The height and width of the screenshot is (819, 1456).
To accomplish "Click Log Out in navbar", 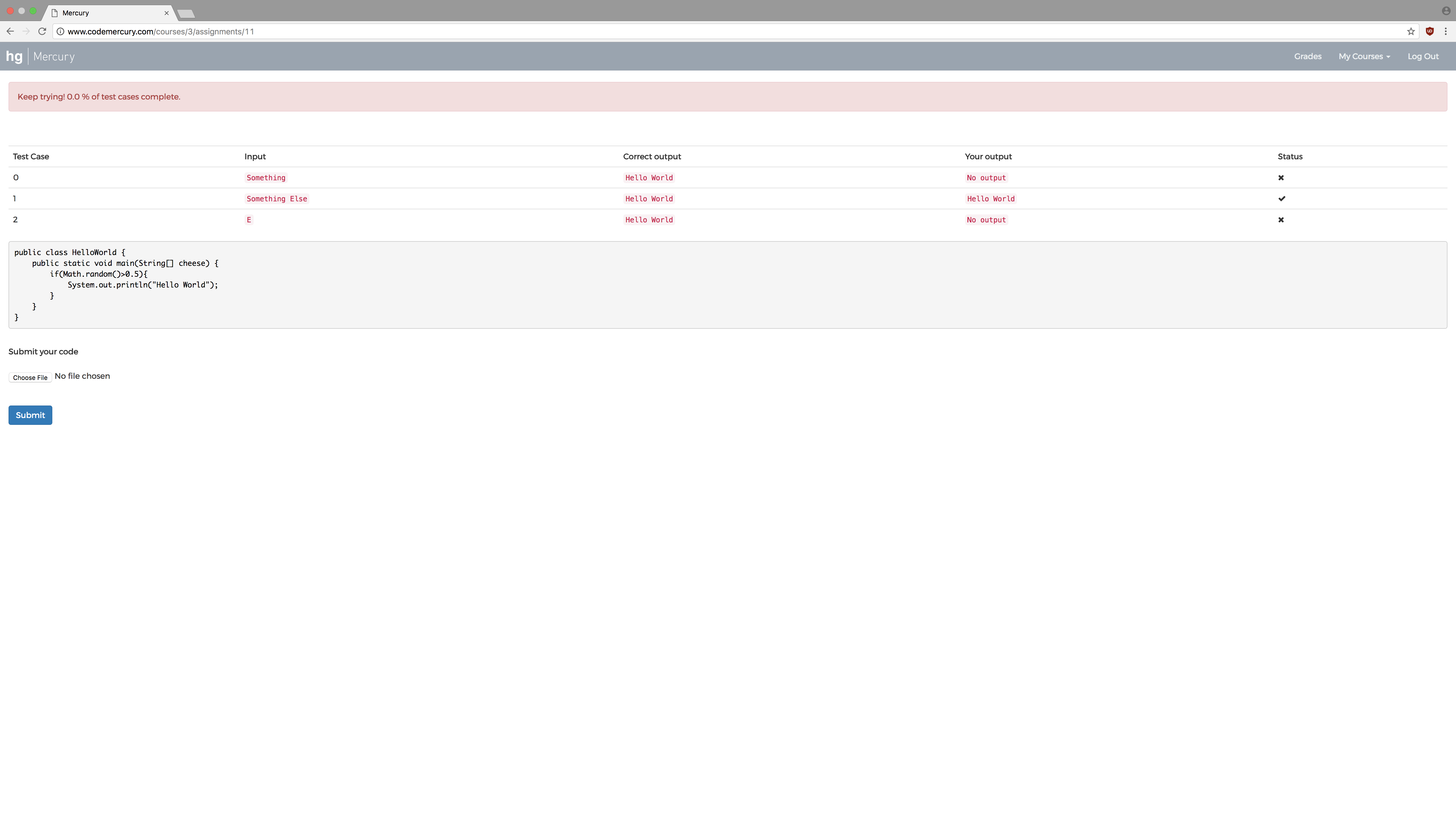I will (x=1423, y=57).
